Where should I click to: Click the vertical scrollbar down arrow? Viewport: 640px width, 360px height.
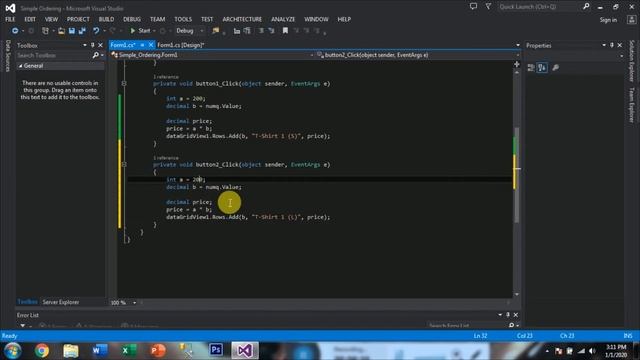pos(517,294)
